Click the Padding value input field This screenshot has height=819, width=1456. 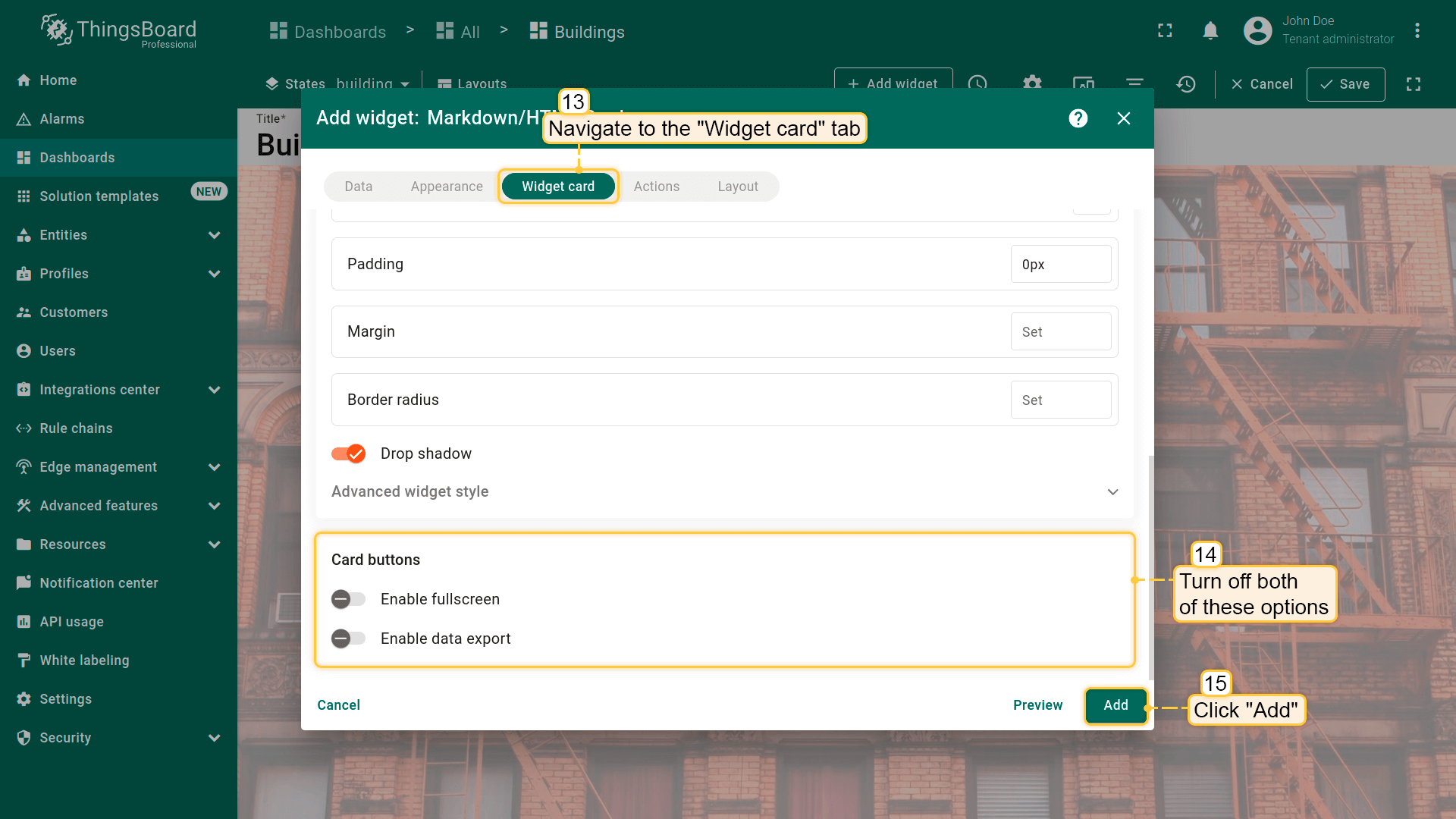tap(1060, 265)
